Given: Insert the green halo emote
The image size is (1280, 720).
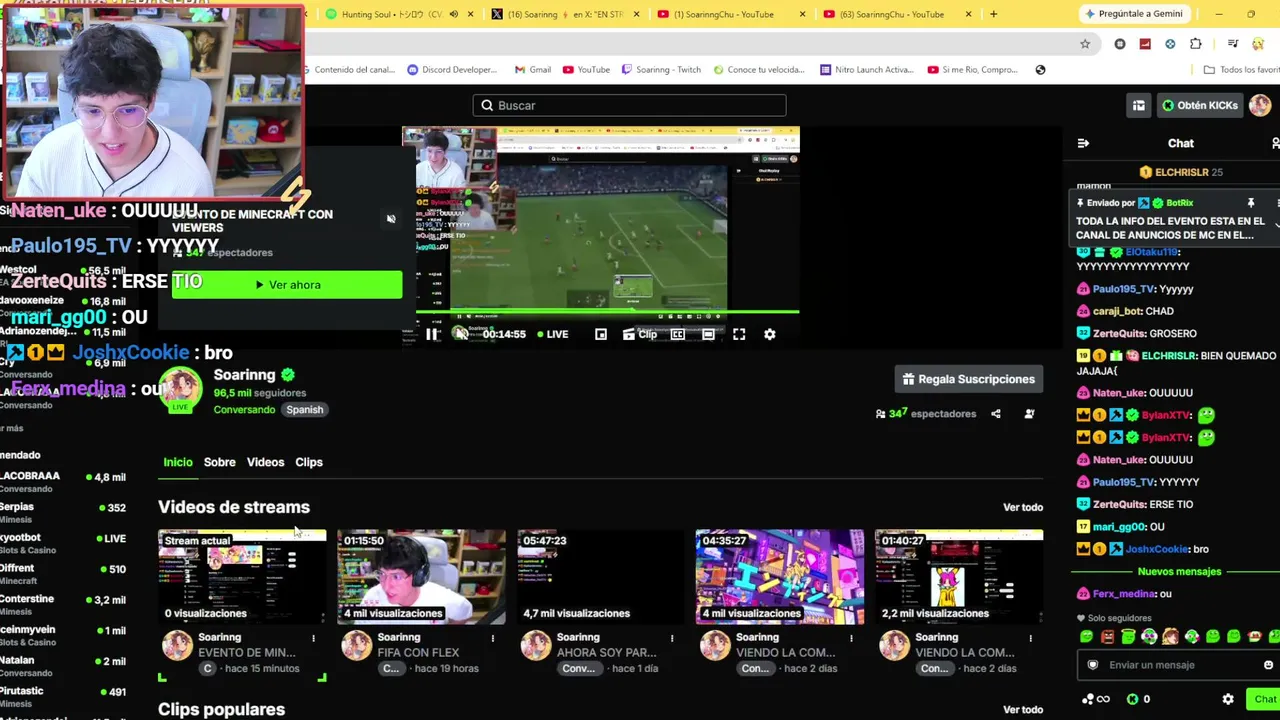Looking at the screenshot, I should [x=1128, y=636].
